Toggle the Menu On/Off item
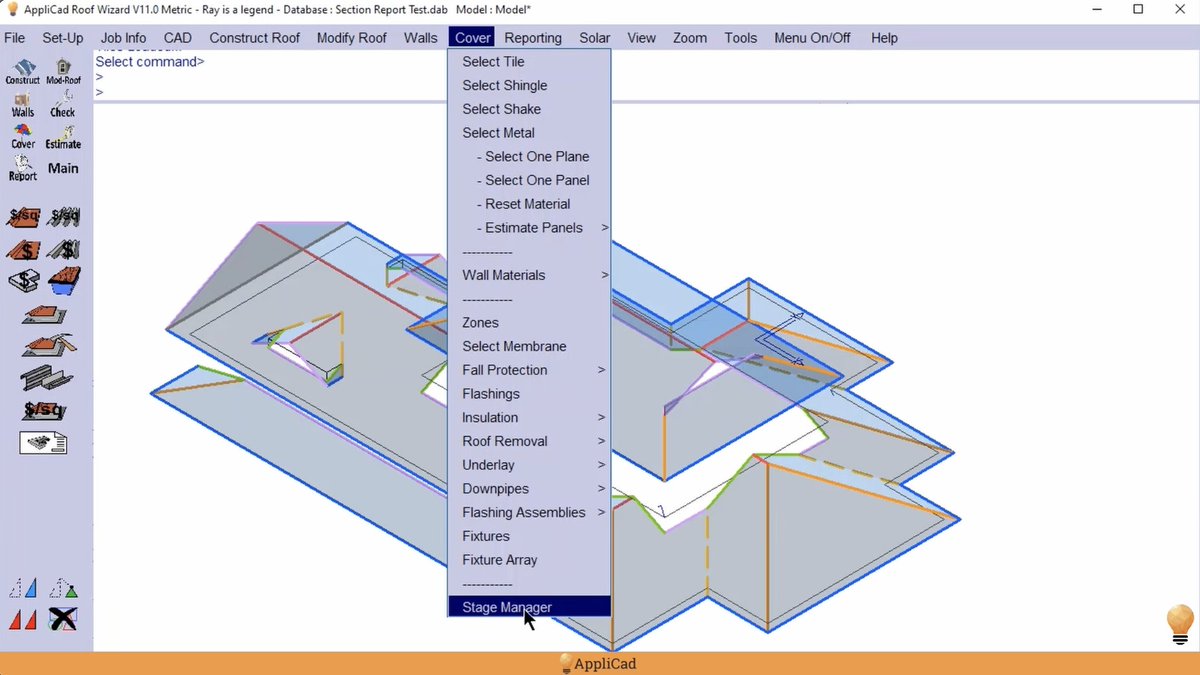This screenshot has width=1200, height=675. pos(813,38)
